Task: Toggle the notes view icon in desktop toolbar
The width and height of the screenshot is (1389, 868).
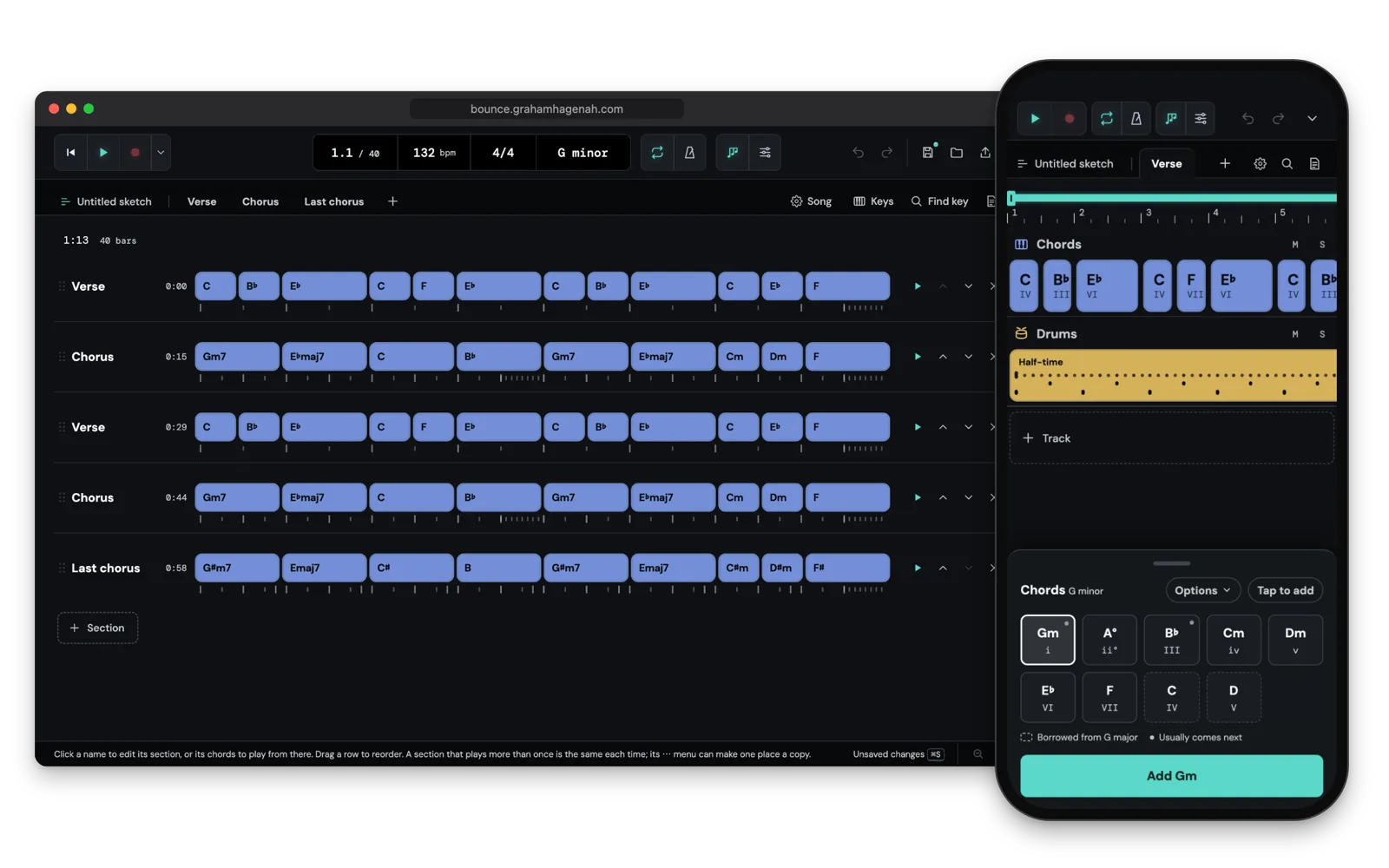Action: click(x=733, y=153)
